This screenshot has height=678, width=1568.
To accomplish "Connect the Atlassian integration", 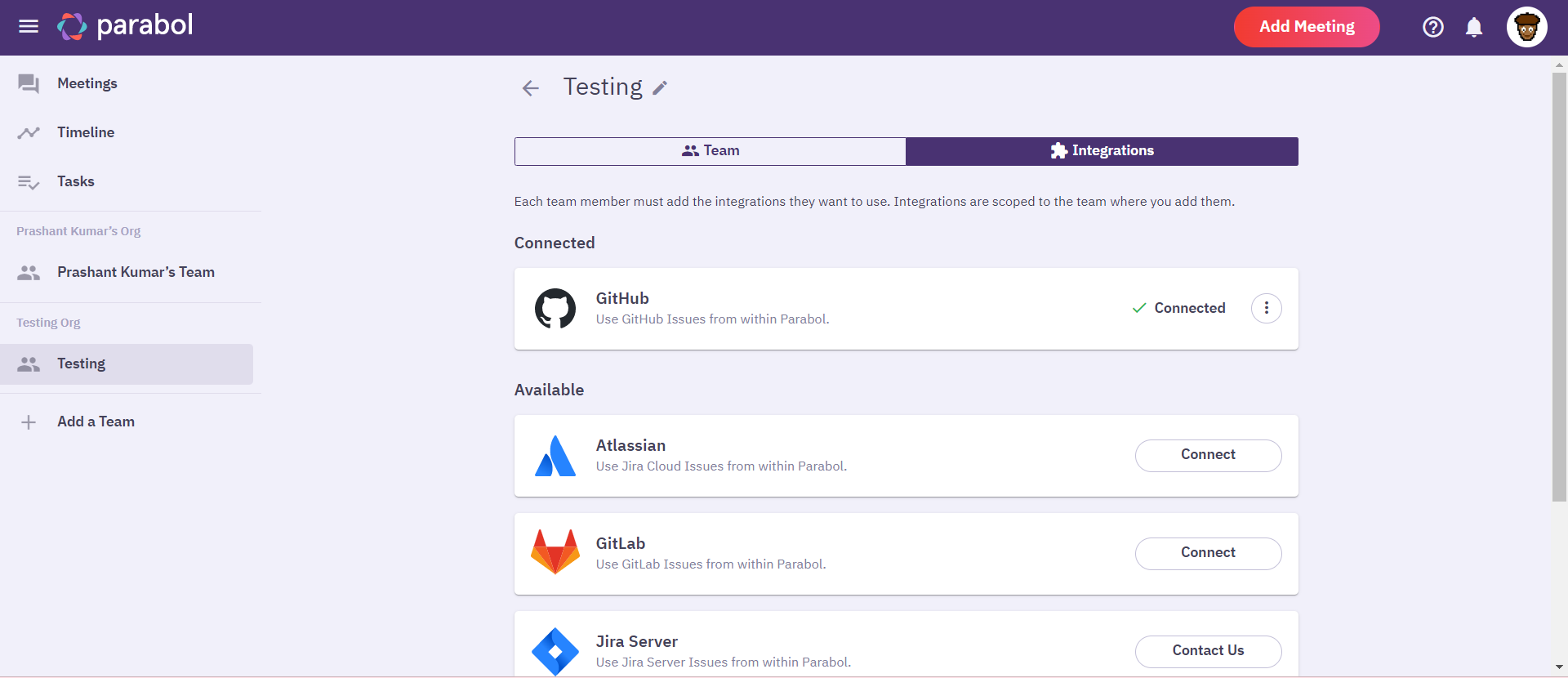I will [x=1208, y=455].
